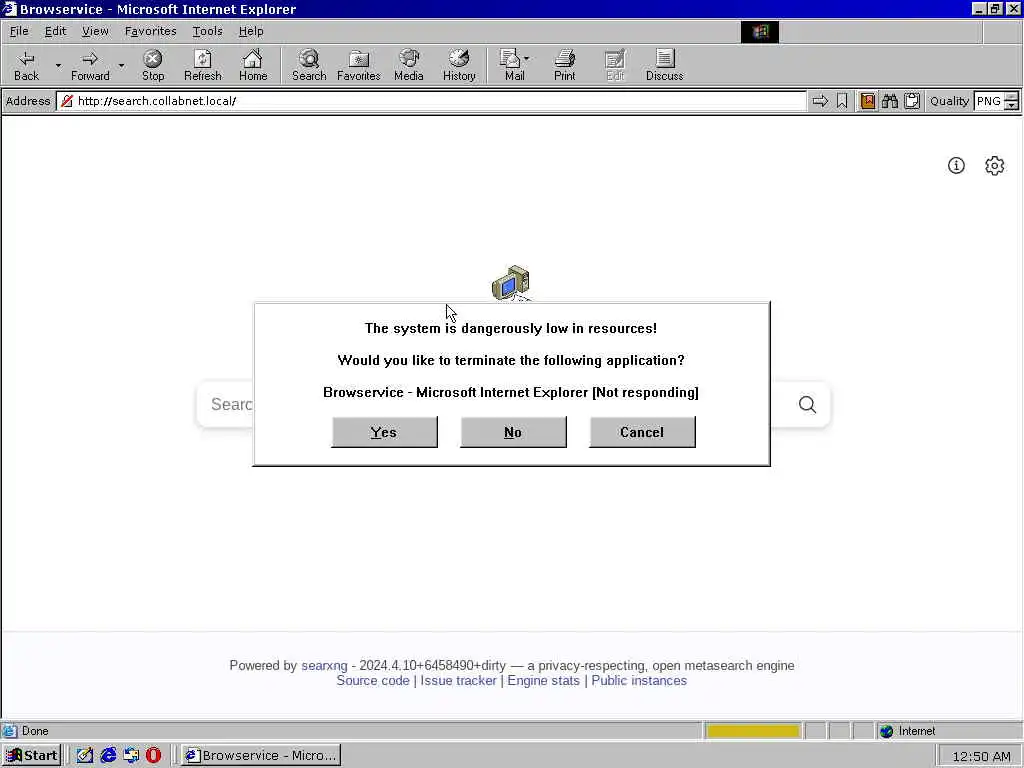Open the Edit menu
The width and height of the screenshot is (1024, 768).
click(56, 31)
